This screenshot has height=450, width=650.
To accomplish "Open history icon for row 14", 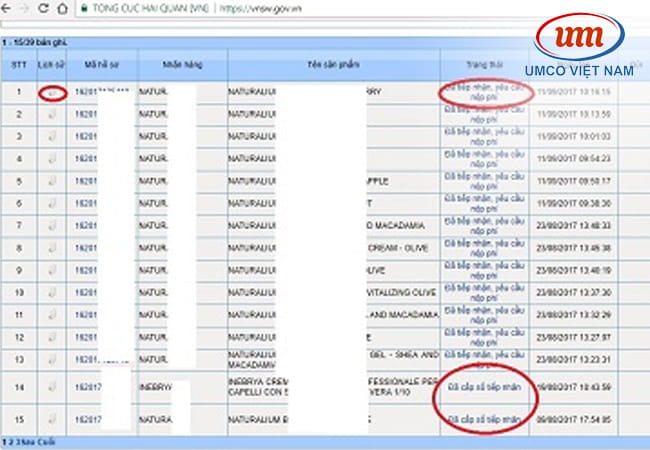I will 52,387.
